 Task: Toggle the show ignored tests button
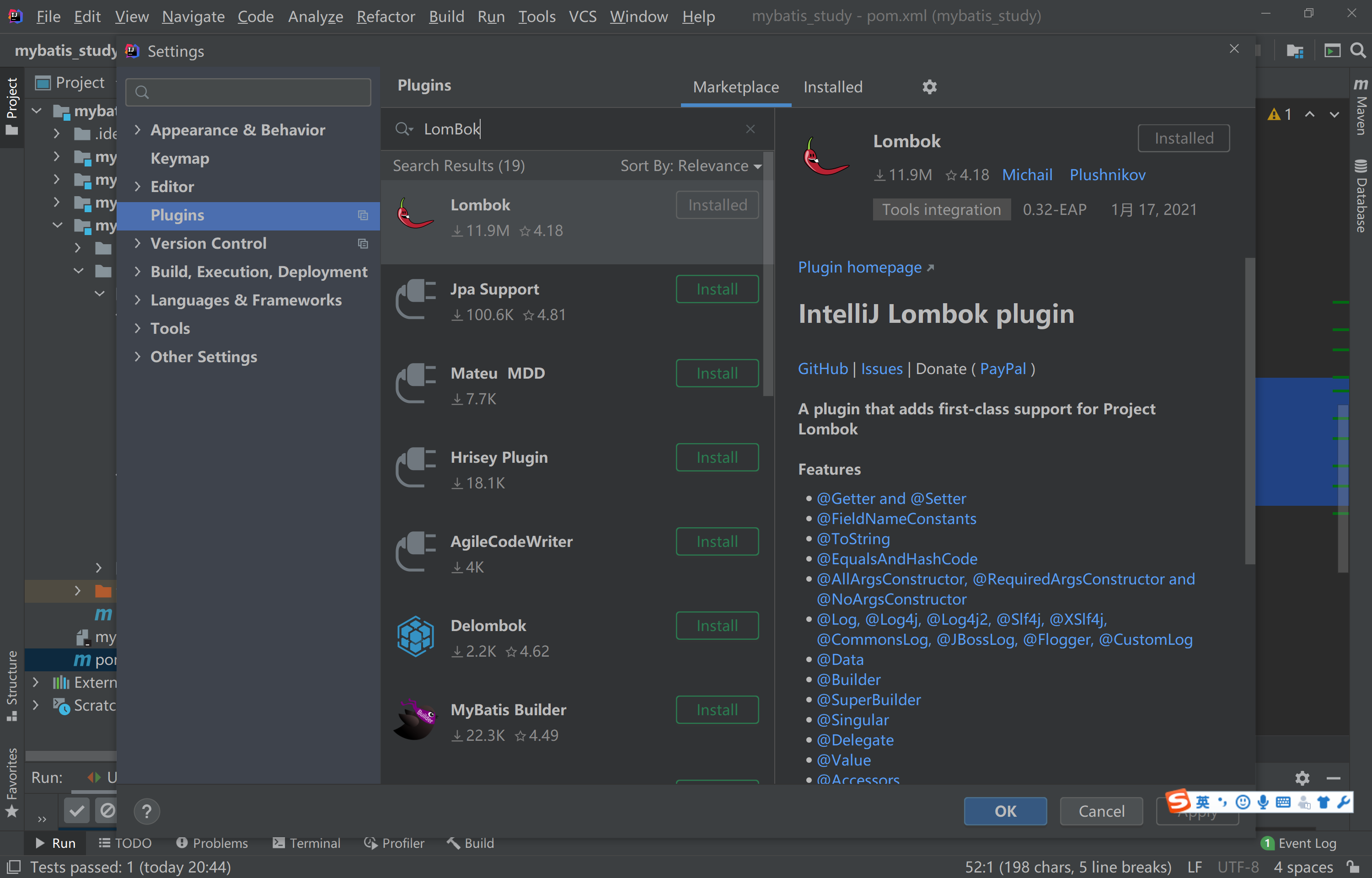point(107,810)
